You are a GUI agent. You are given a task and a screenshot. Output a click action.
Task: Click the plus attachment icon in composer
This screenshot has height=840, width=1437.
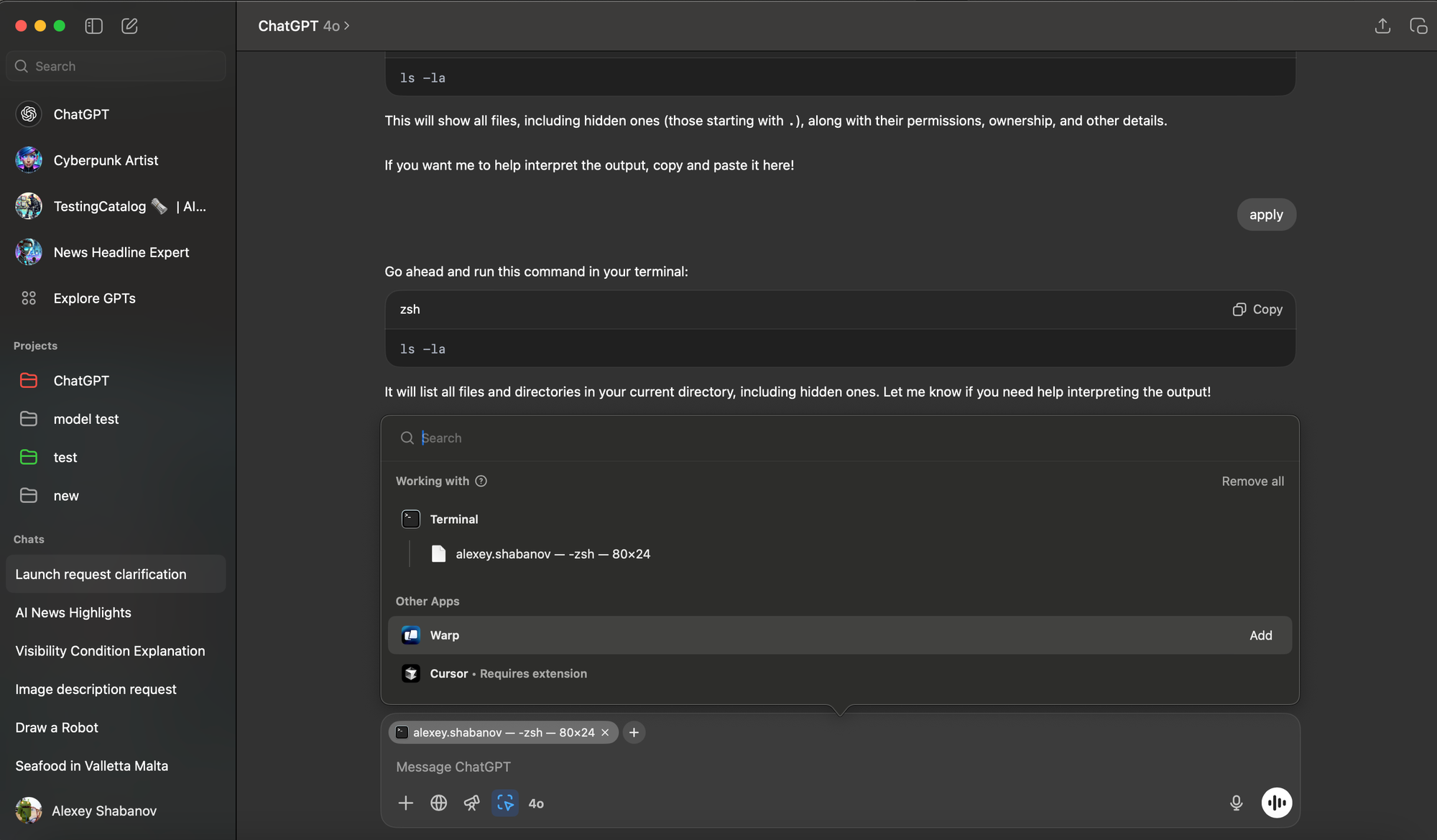coord(406,803)
